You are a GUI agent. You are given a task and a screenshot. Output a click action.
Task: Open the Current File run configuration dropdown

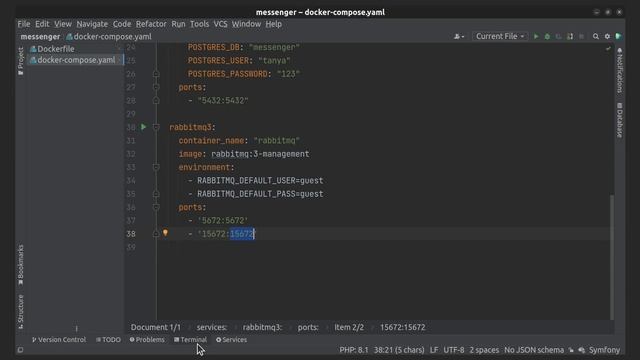click(x=500, y=36)
